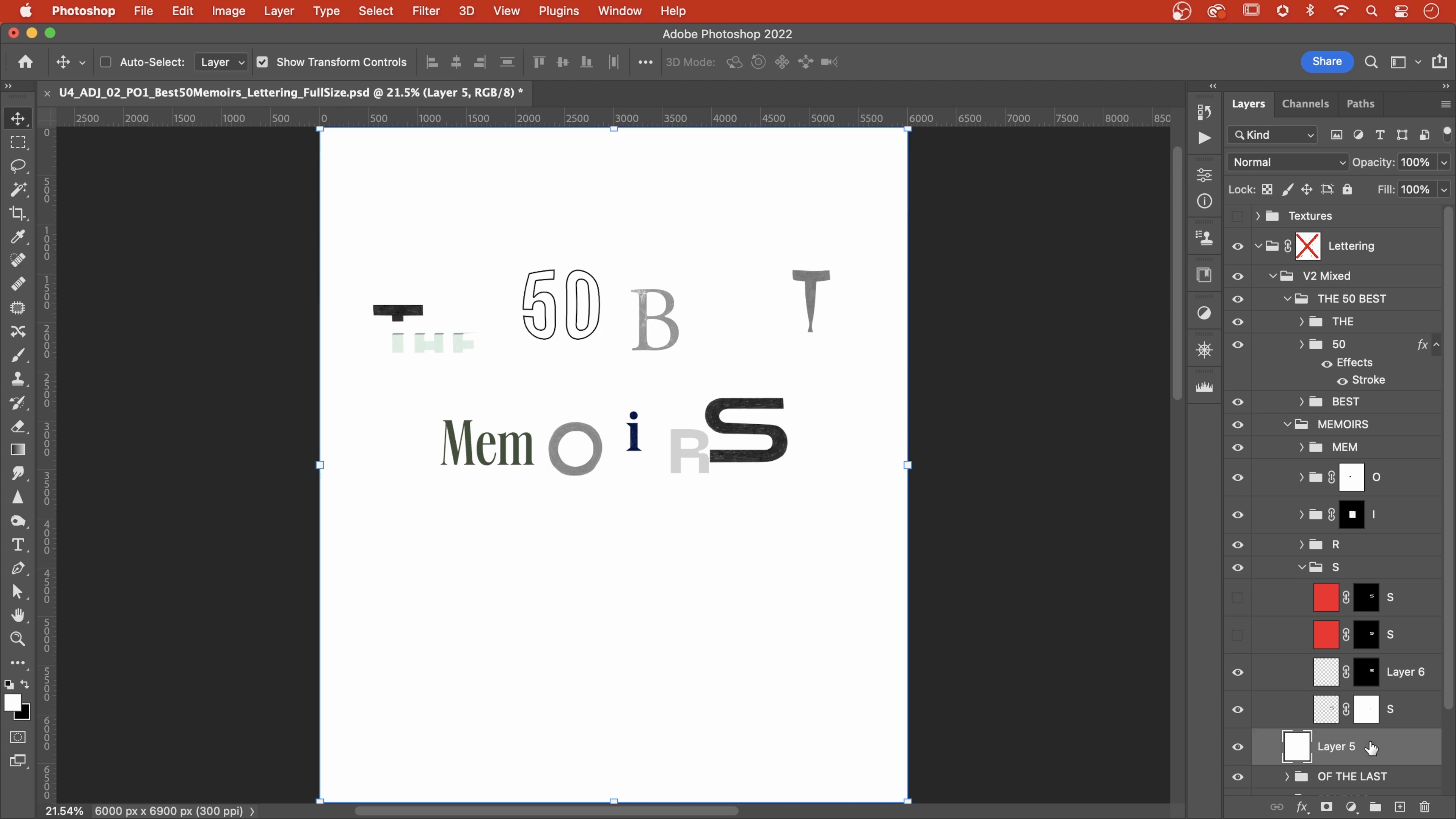Image resolution: width=1456 pixels, height=819 pixels.
Task: Open the Filter menu
Action: (x=425, y=11)
